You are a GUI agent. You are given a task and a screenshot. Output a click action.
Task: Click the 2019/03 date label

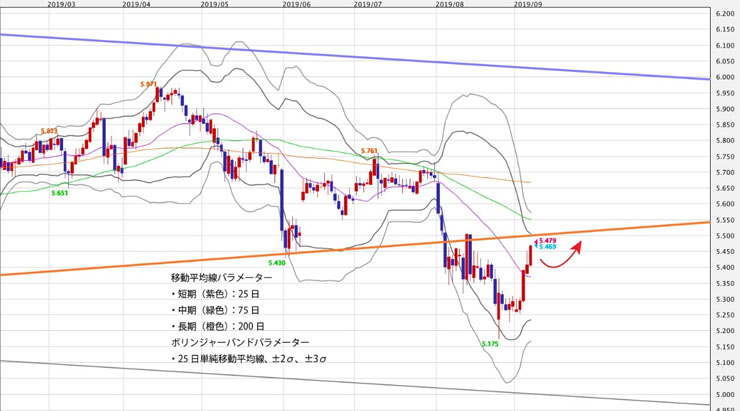pos(62,4)
